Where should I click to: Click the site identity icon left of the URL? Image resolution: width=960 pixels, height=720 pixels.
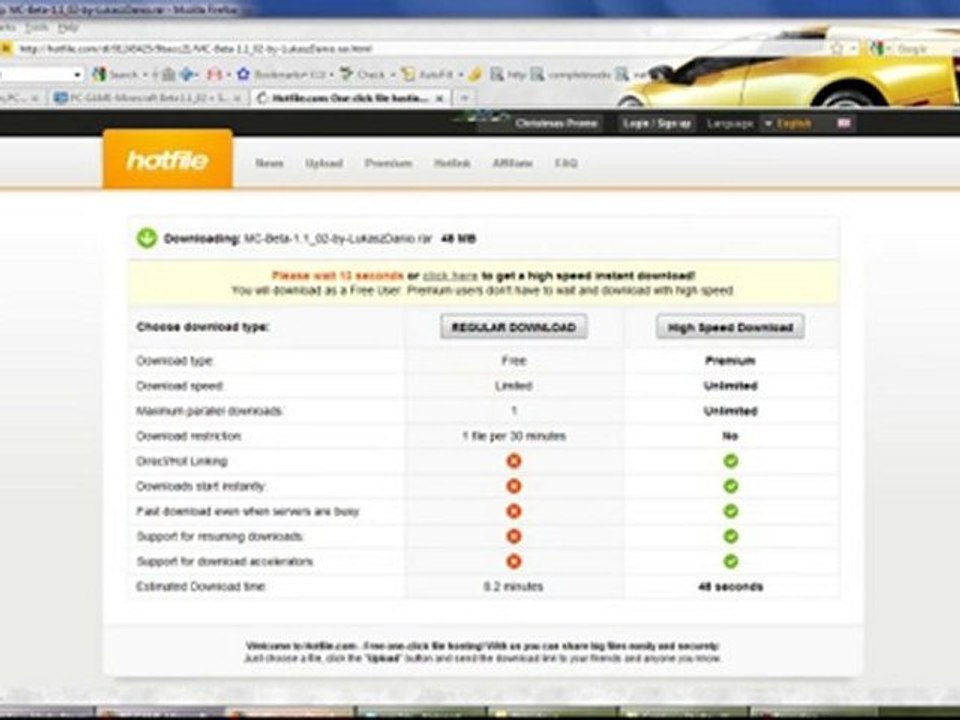pyautogui.click(x=6, y=48)
